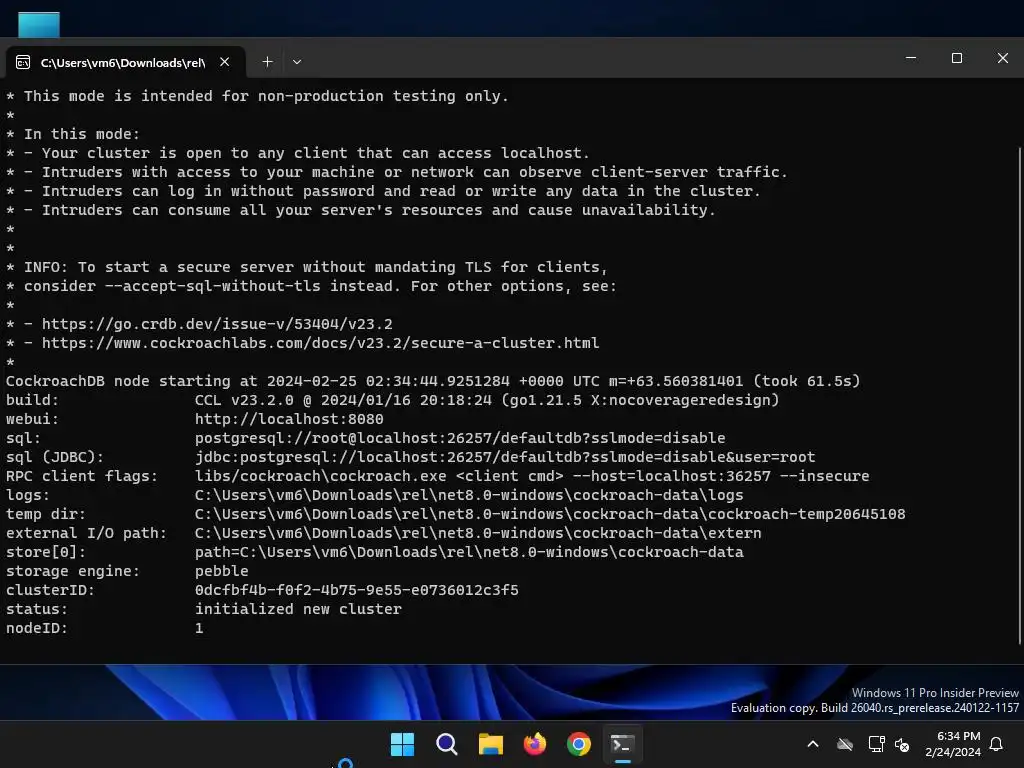Minimize the terminal window
1024x768 pixels.
pos(911,58)
